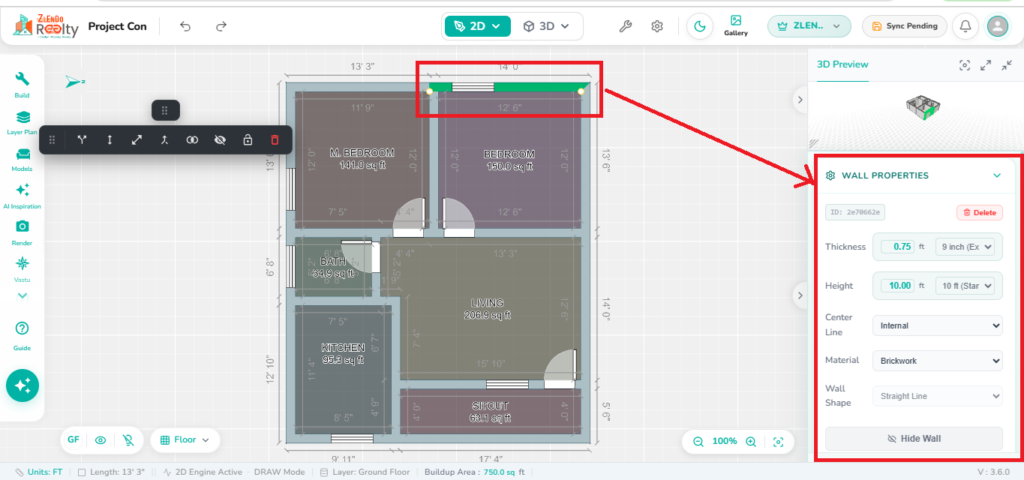This screenshot has height=480, width=1024.
Task: Click the KITCHEN room label
Action: [343, 347]
